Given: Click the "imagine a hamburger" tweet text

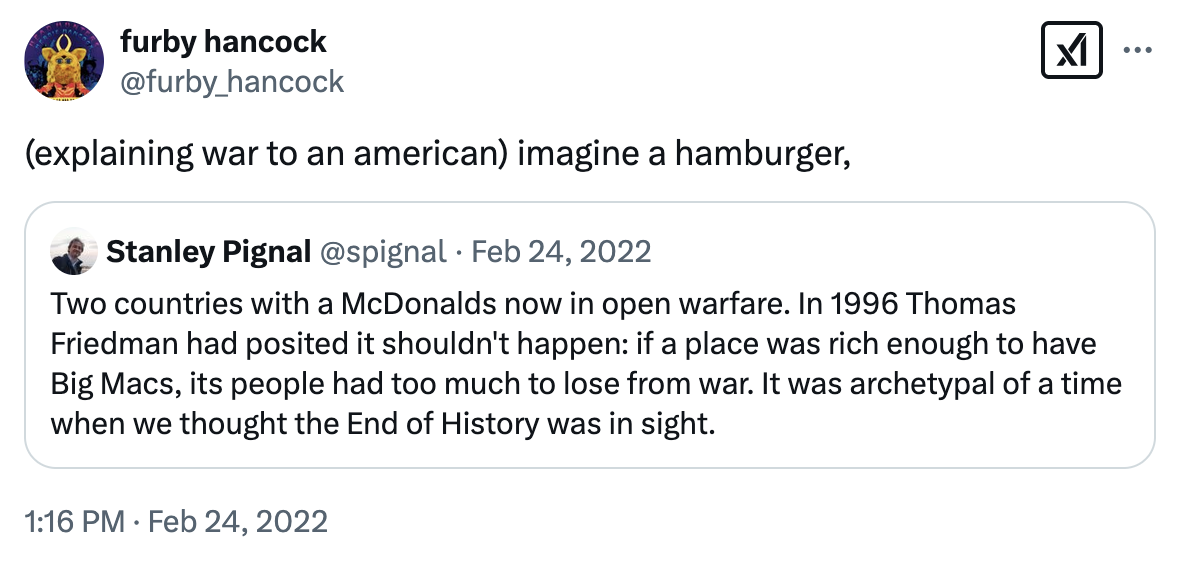Looking at the screenshot, I should pyautogui.click(x=685, y=154).
